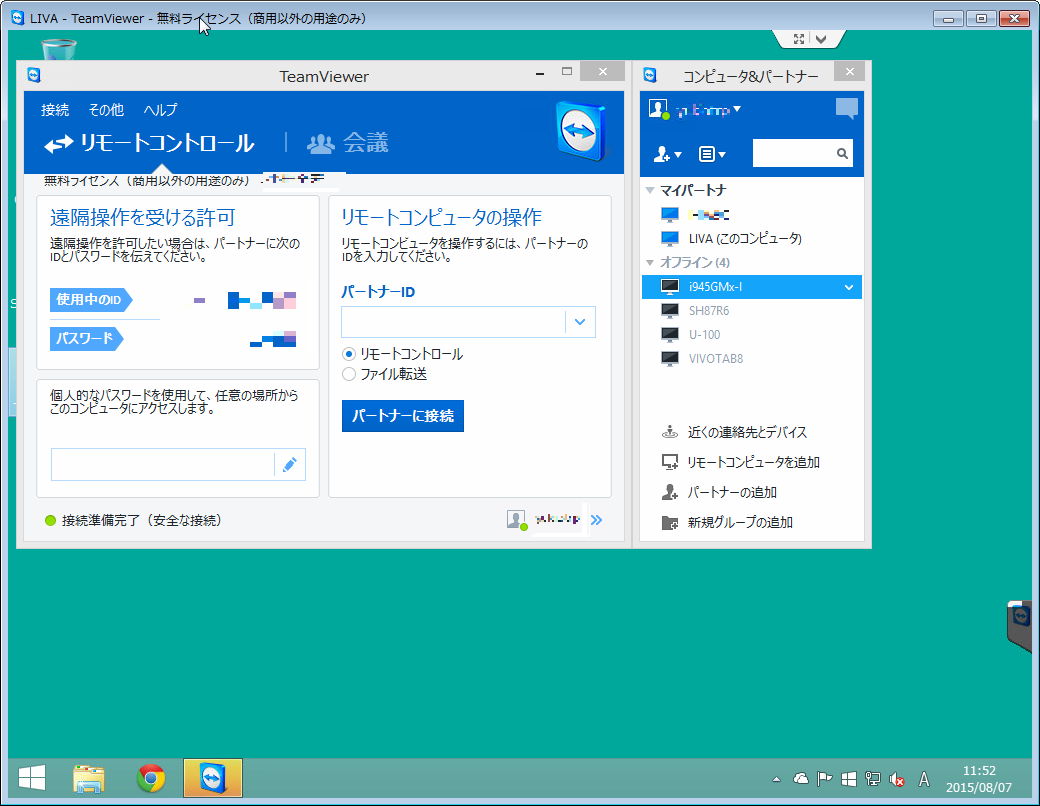Screen dimensions: 1040x806
Task: Open the 接続 menu
Action: click(x=55, y=110)
